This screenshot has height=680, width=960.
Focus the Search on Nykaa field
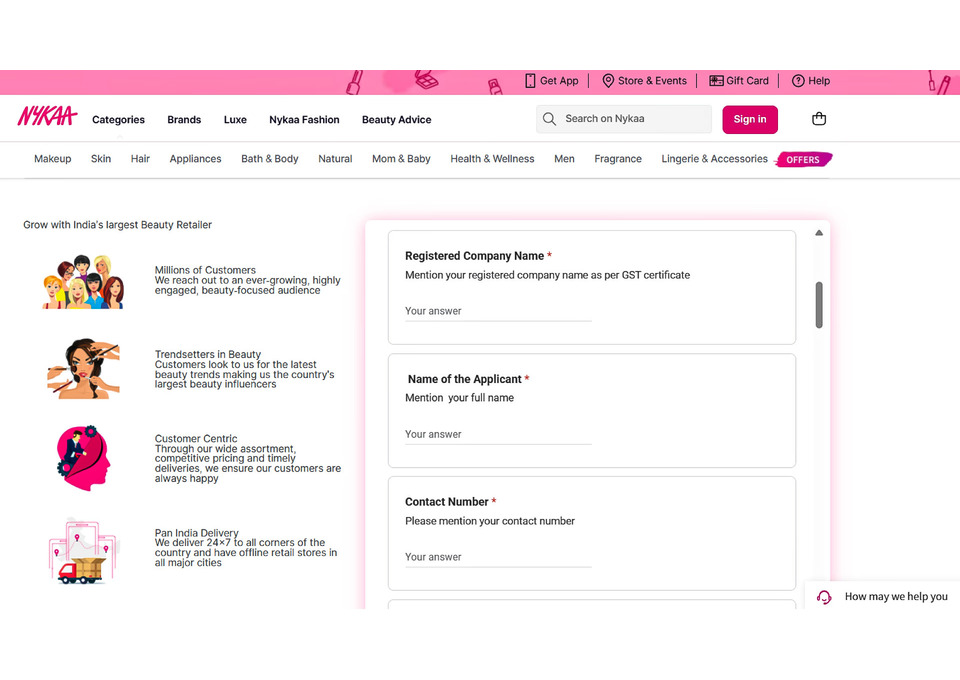tap(624, 119)
